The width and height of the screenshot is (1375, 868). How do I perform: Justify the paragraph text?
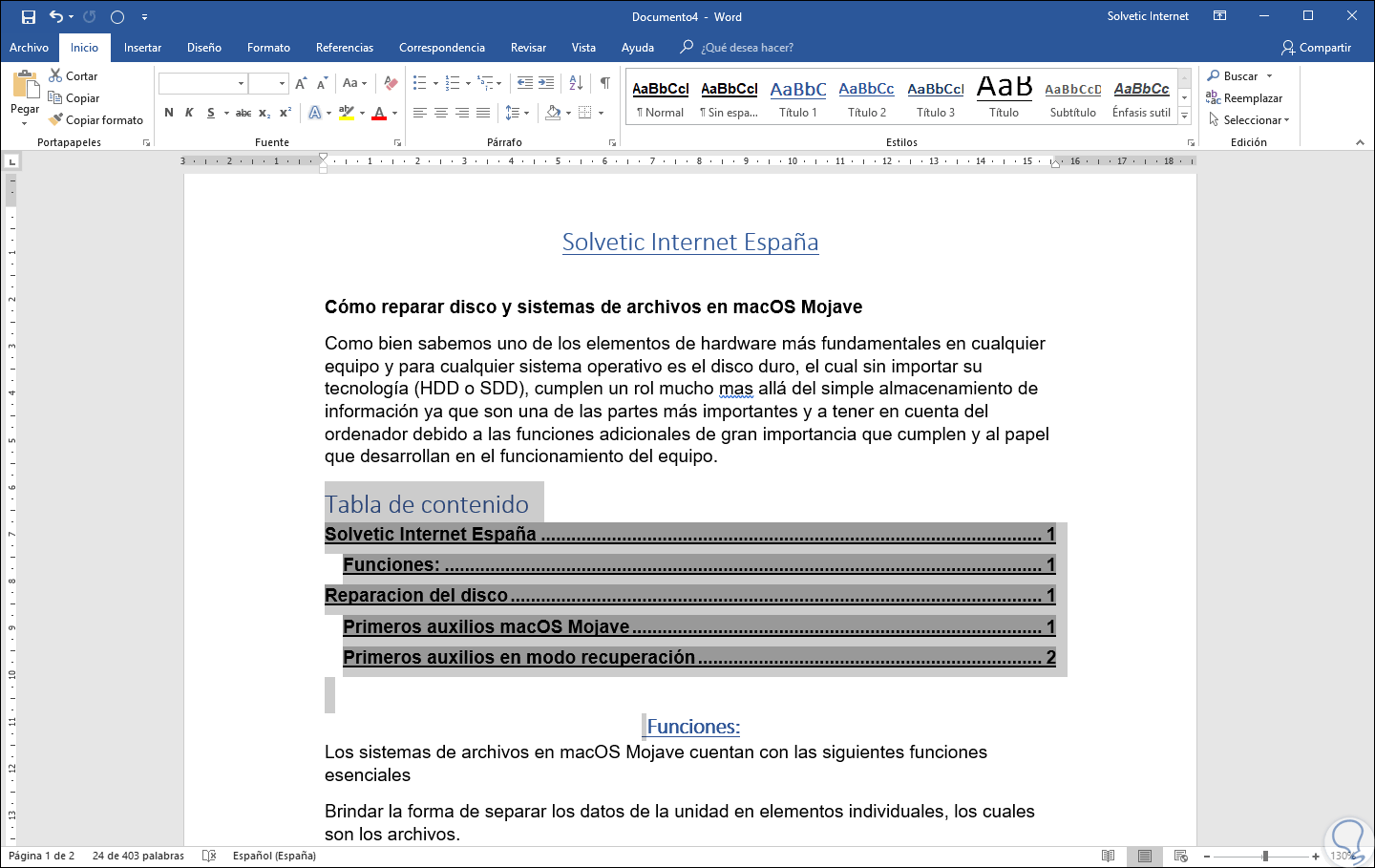[483, 113]
